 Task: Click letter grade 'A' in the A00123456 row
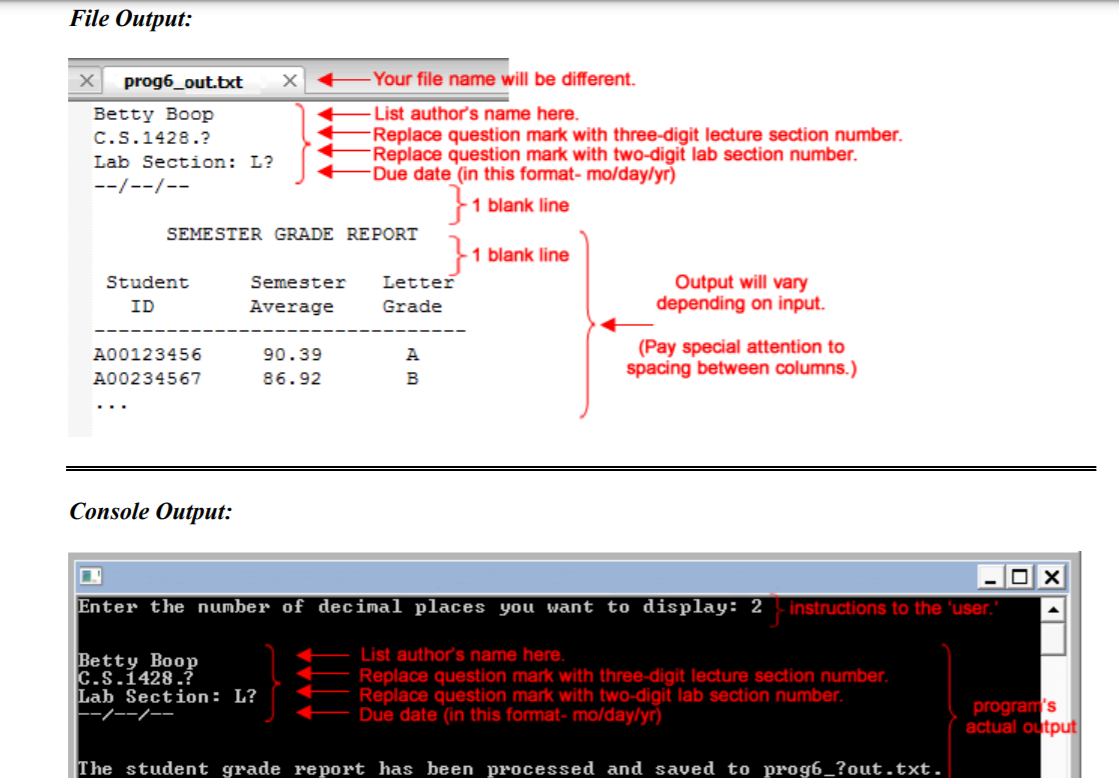(x=412, y=355)
